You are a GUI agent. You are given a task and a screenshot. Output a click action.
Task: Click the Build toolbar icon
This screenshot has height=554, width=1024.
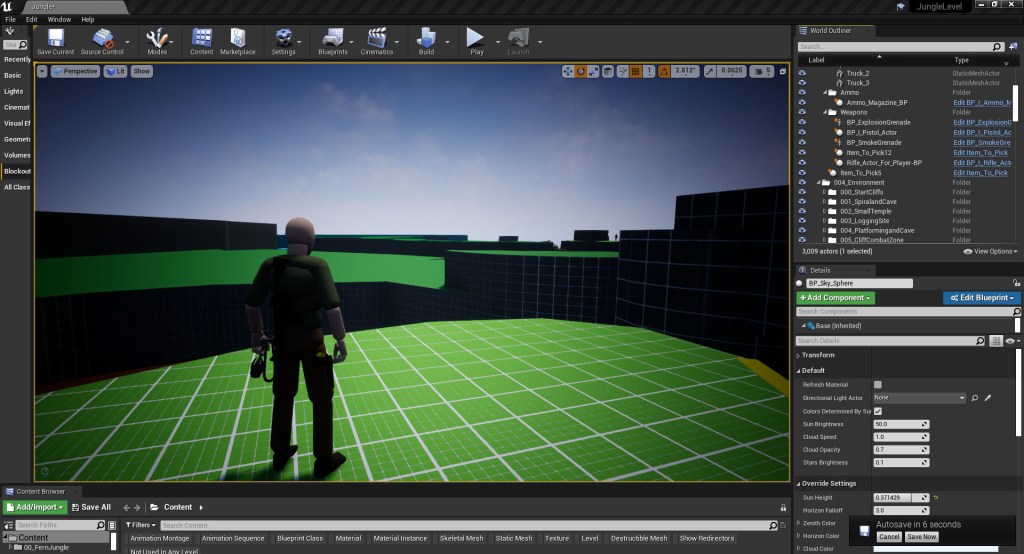point(427,39)
